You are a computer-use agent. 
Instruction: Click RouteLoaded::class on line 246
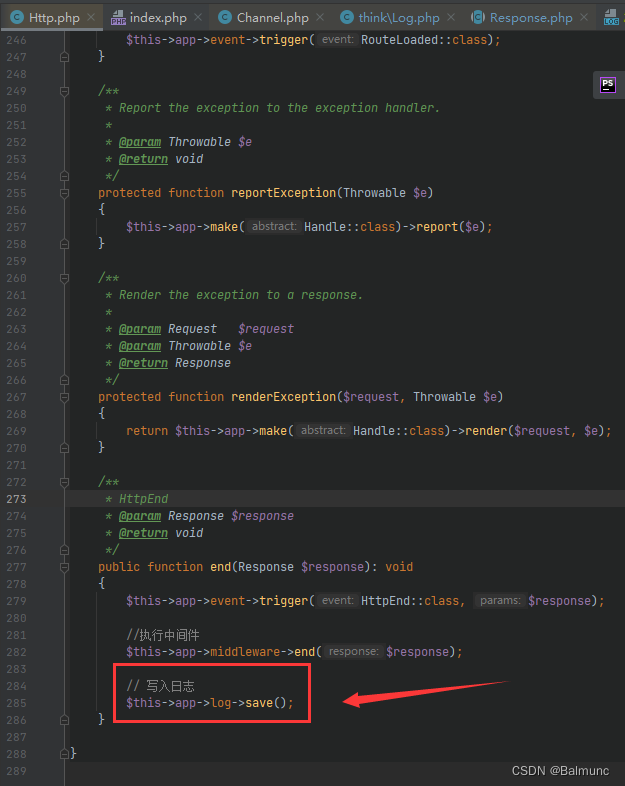click(x=424, y=40)
